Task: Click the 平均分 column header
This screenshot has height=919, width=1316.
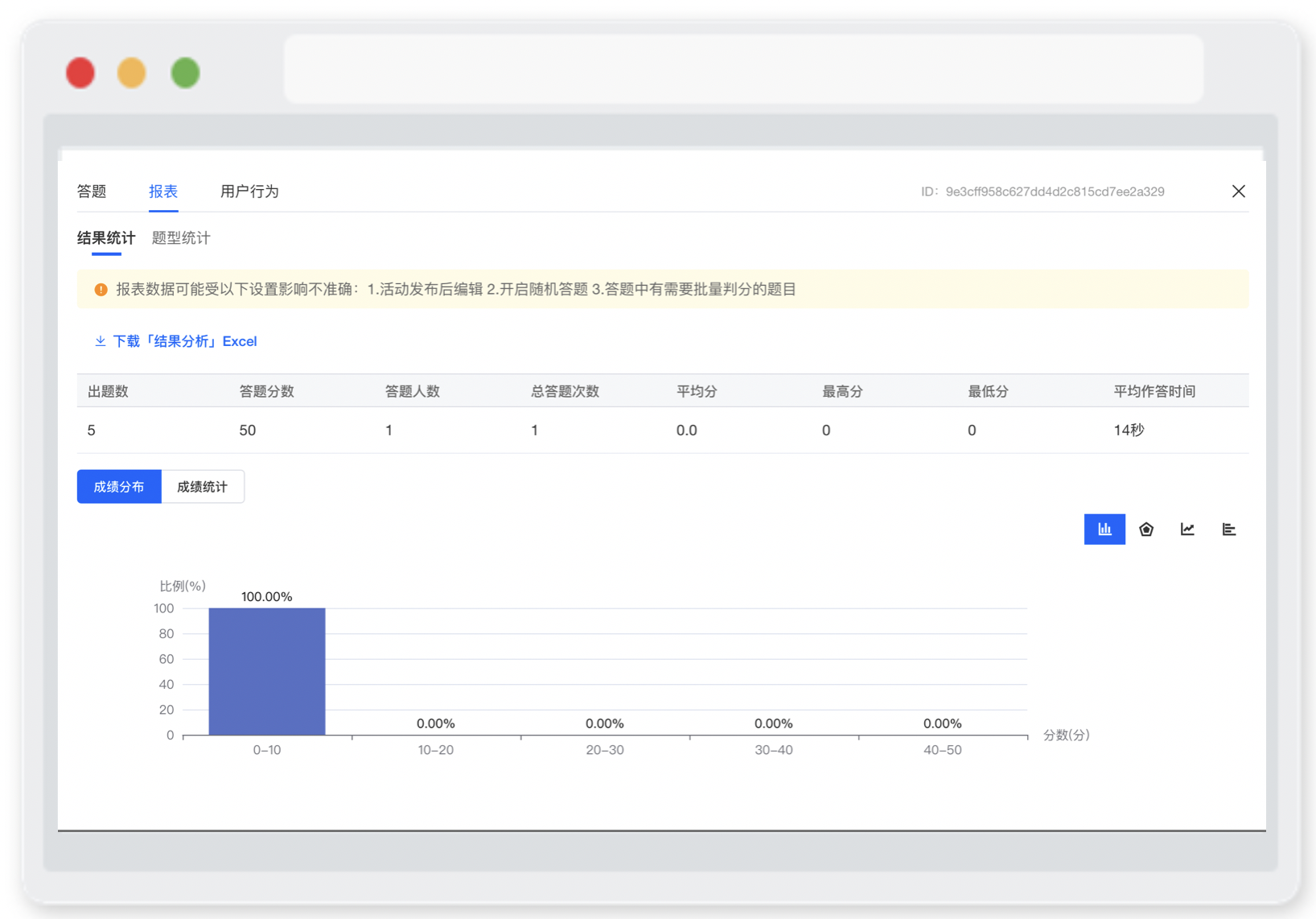Action: (x=697, y=392)
